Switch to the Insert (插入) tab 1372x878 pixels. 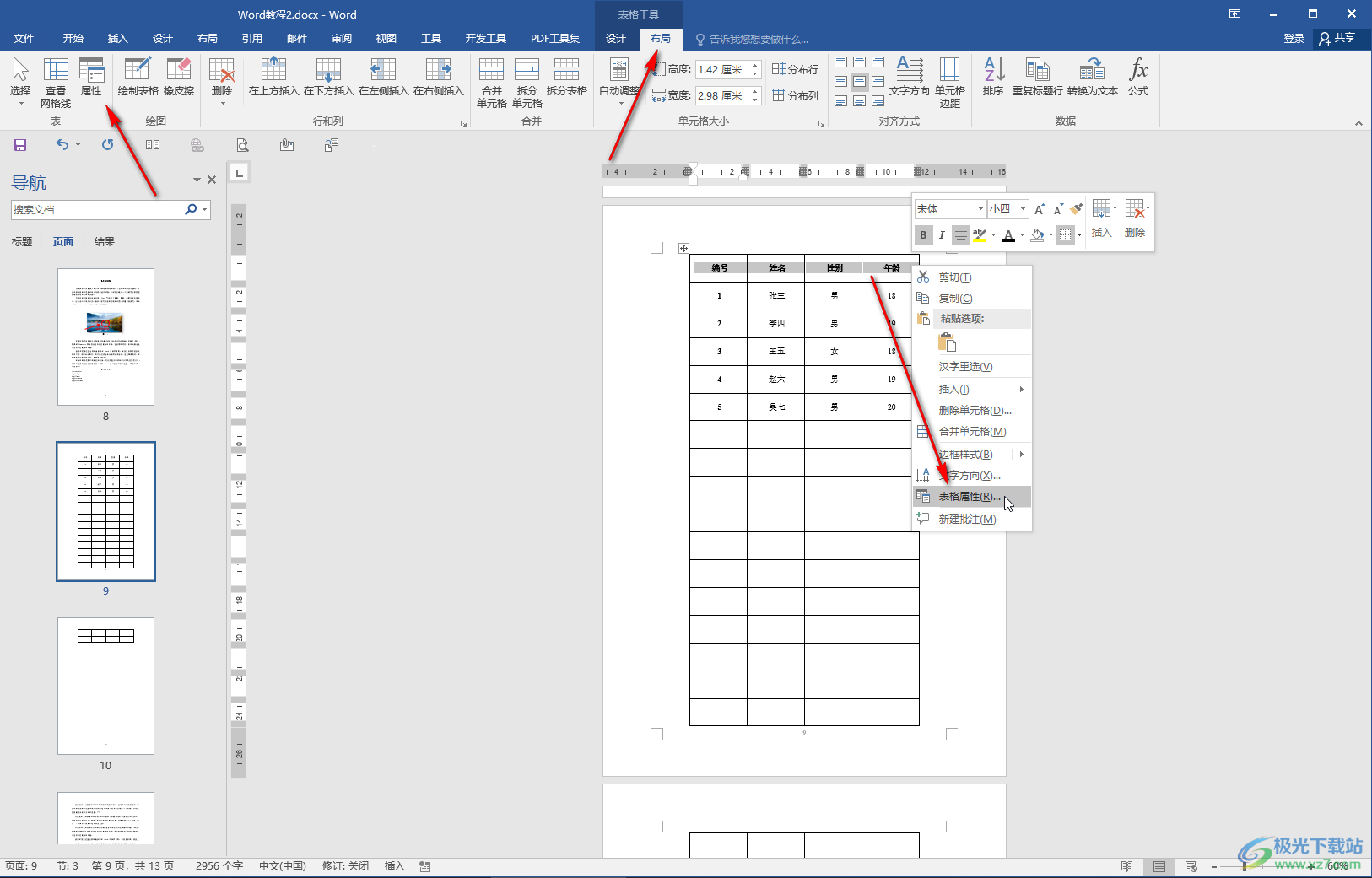pyautogui.click(x=118, y=39)
